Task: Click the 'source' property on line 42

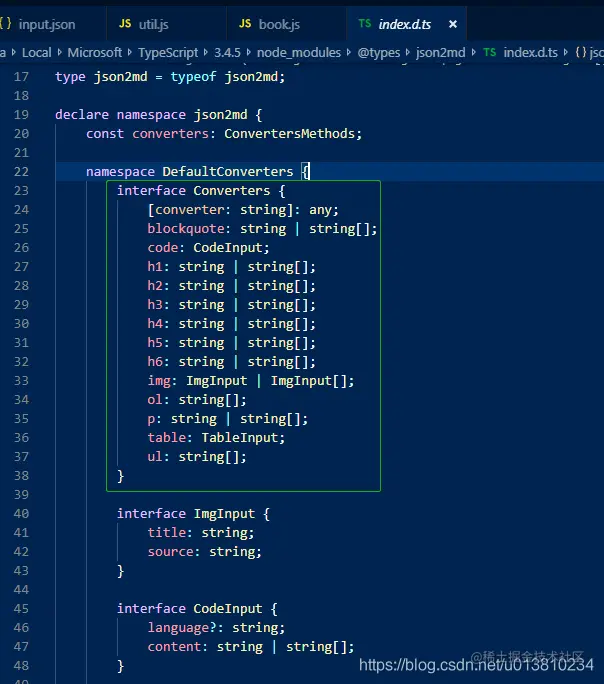Action: coord(170,552)
